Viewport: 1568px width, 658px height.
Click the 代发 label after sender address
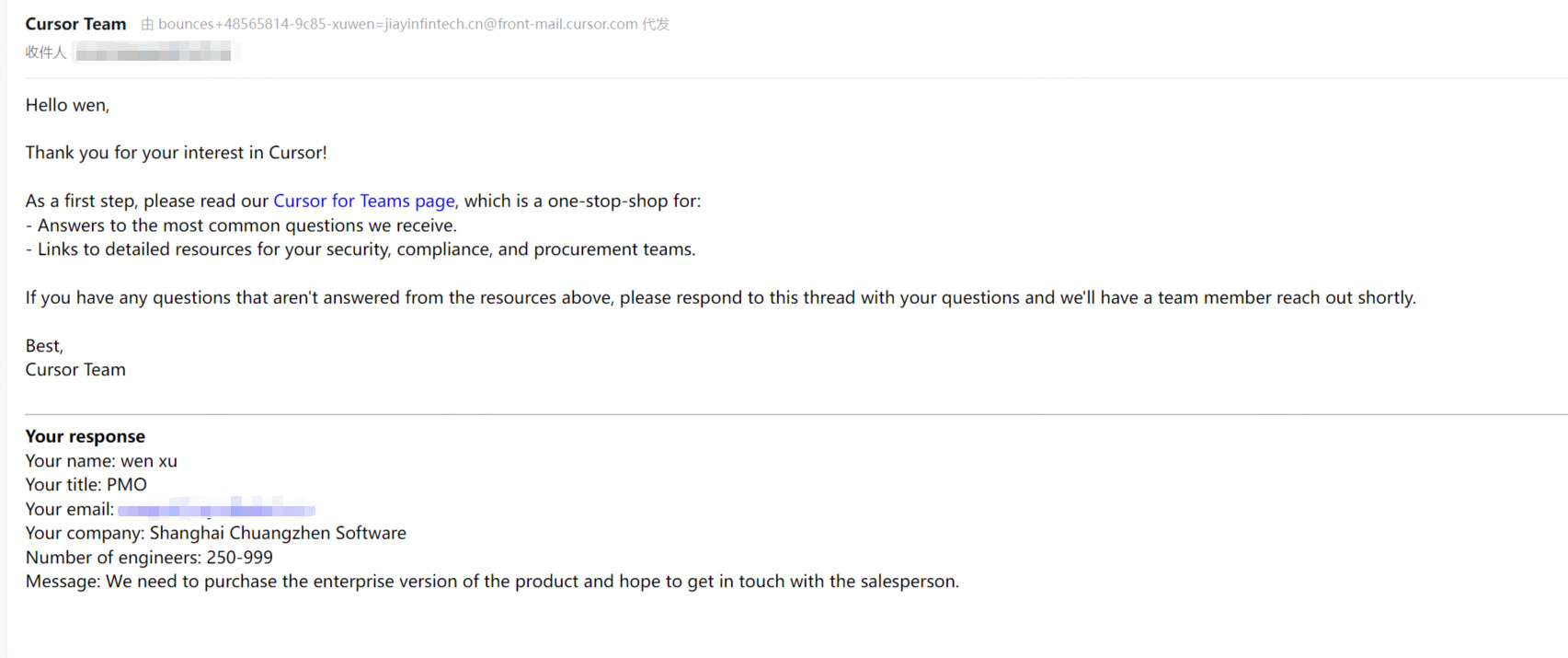[x=656, y=25]
